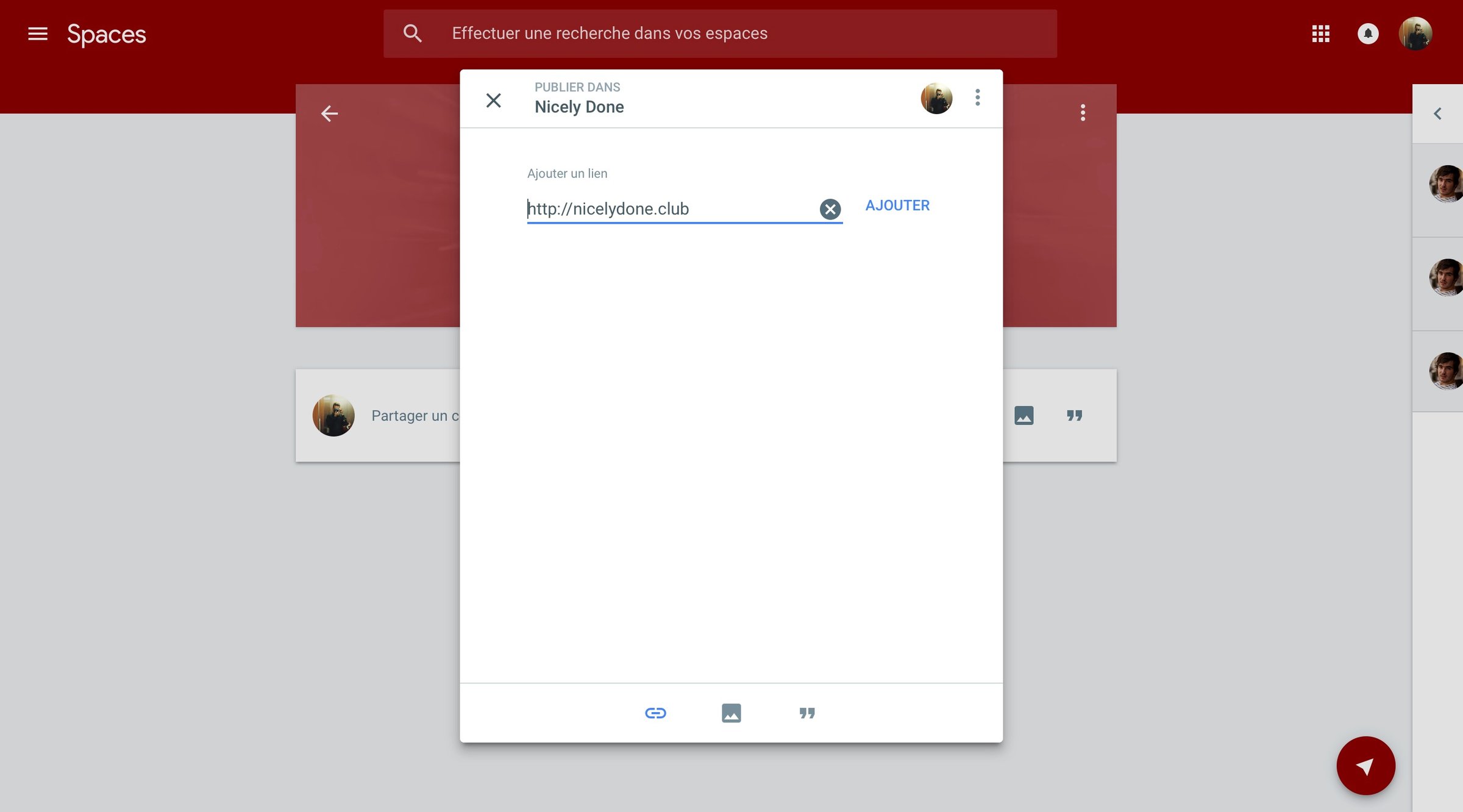Click the 'Partager un c' share text
This screenshot has width=1463, height=812.
(415, 416)
